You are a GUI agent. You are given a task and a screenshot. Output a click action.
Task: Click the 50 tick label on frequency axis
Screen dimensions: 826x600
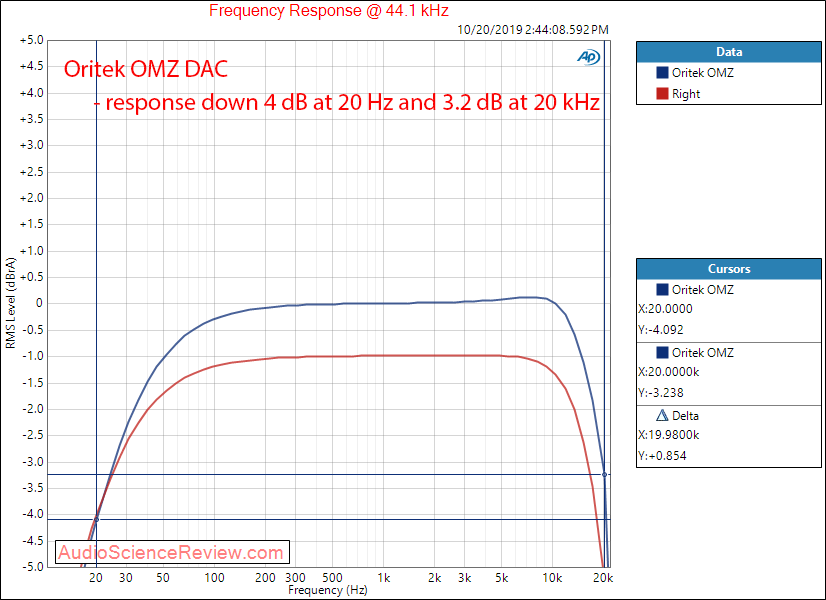coord(163,578)
